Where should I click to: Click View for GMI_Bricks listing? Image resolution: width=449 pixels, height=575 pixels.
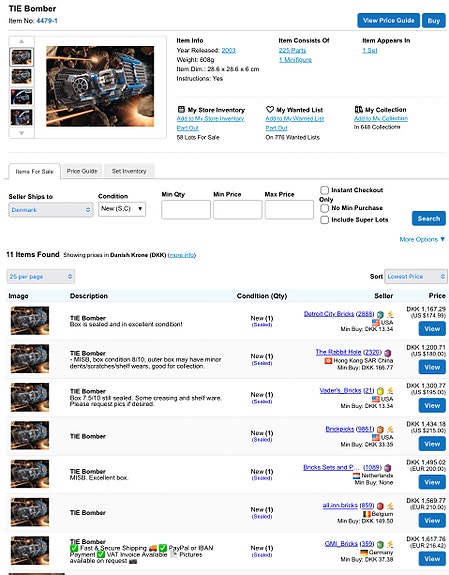coord(432,559)
